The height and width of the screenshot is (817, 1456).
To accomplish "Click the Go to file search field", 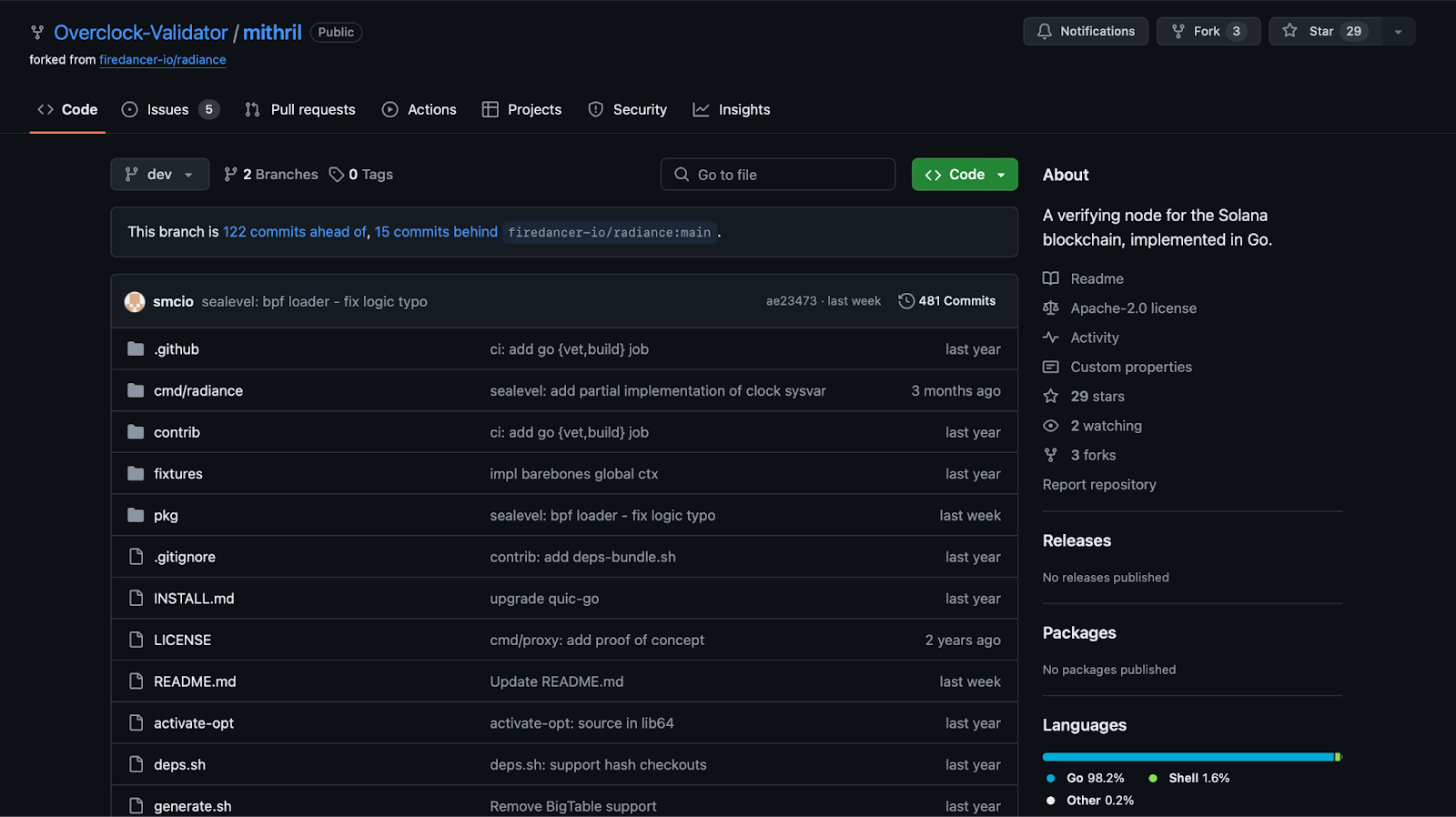I will click(x=778, y=175).
